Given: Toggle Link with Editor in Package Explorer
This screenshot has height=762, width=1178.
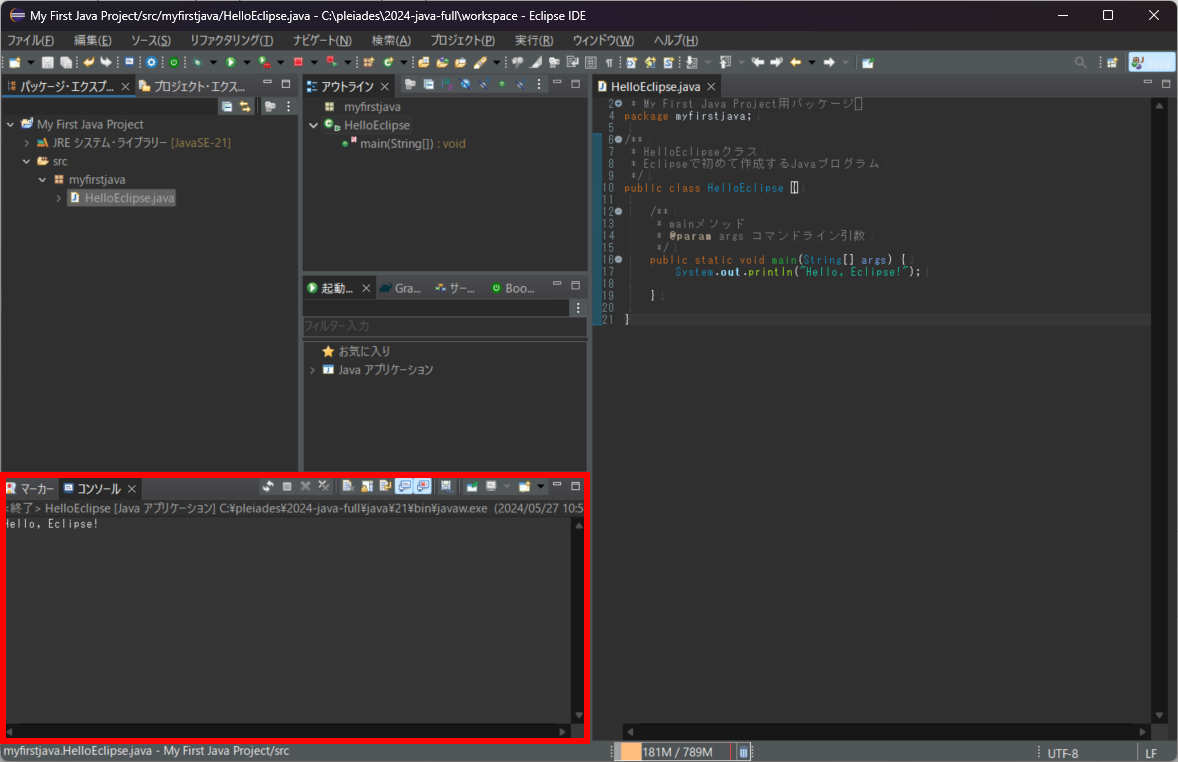Looking at the screenshot, I should tap(245, 107).
